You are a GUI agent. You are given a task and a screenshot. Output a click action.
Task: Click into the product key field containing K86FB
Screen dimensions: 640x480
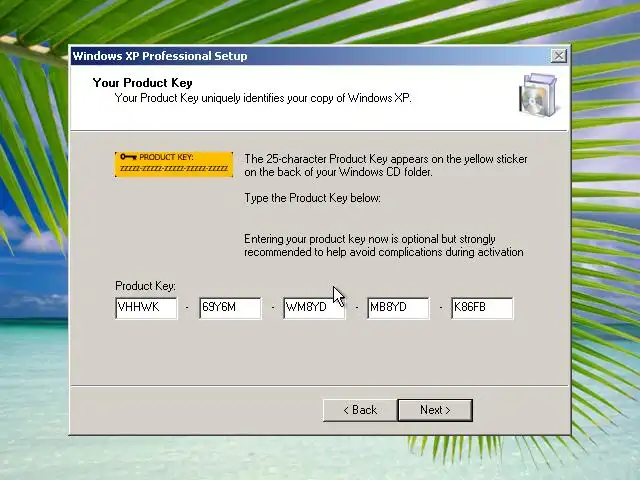[482, 308]
